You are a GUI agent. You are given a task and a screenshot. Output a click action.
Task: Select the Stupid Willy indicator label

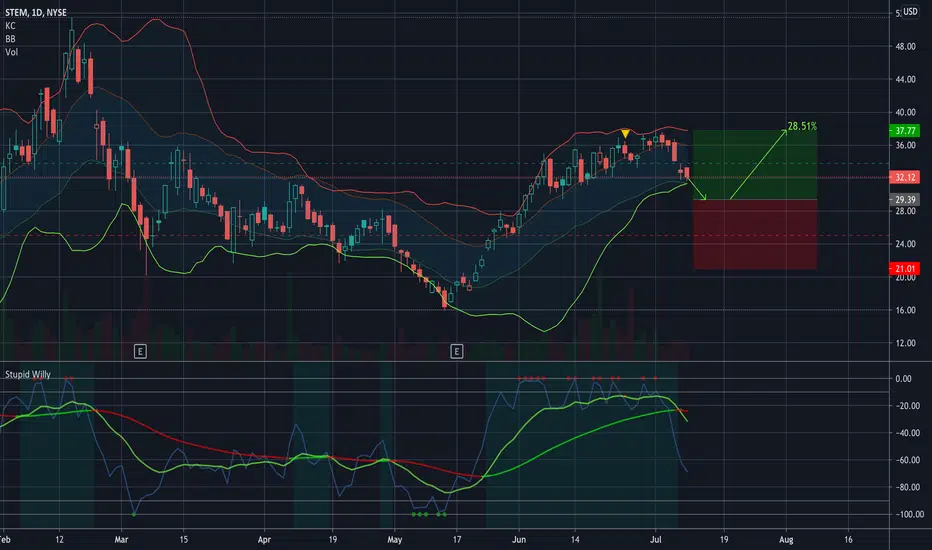coord(28,375)
